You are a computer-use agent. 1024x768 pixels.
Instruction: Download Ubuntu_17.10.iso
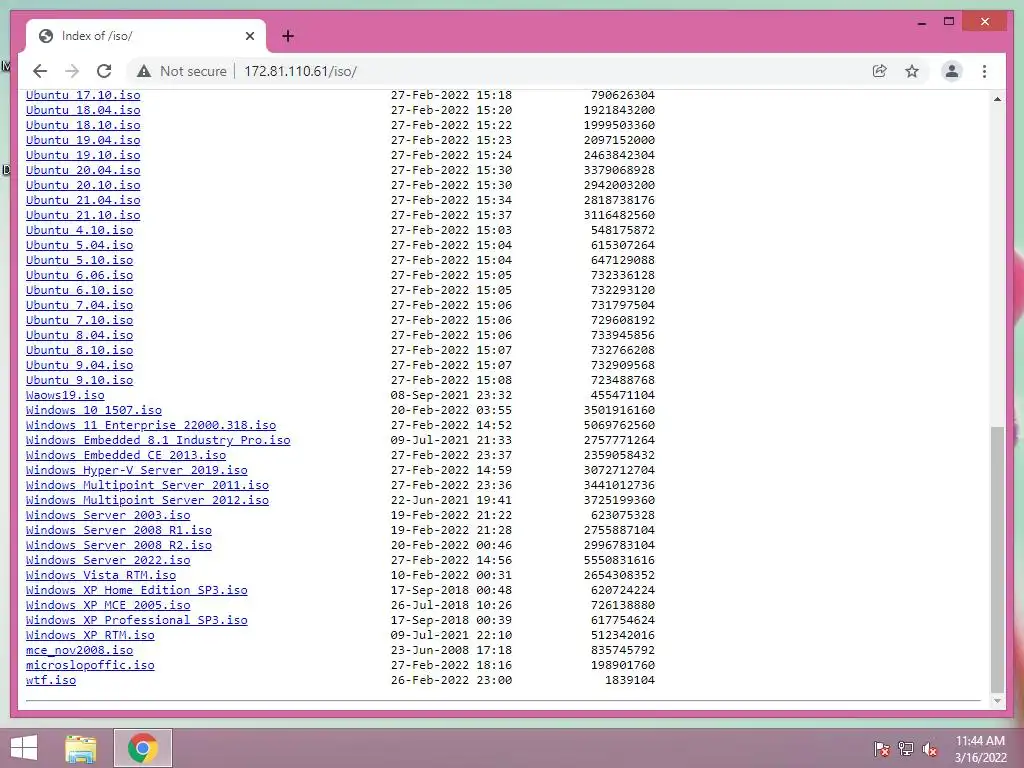(83, 95)
